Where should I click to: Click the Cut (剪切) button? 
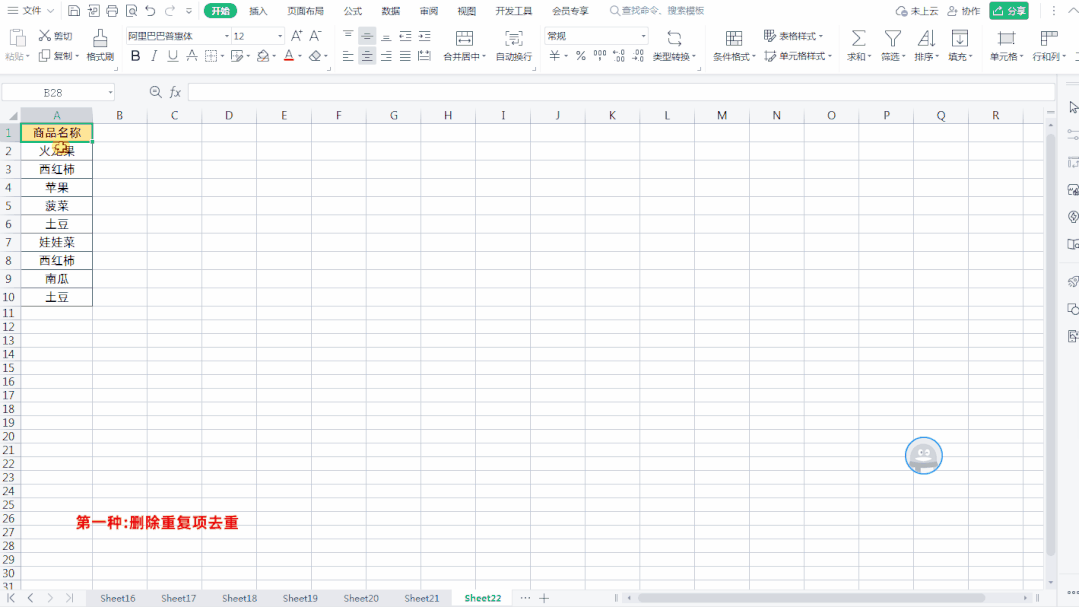[x=55, y=36]
